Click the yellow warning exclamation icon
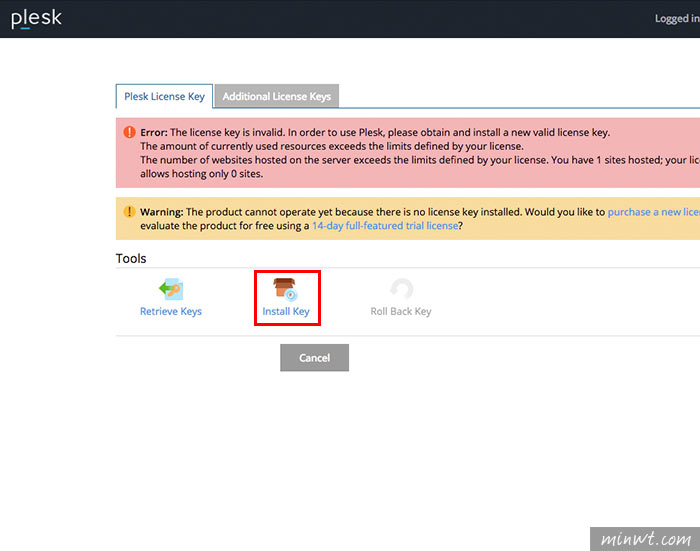The height and width of the screenshot is (551, 700). click(129, 212)
